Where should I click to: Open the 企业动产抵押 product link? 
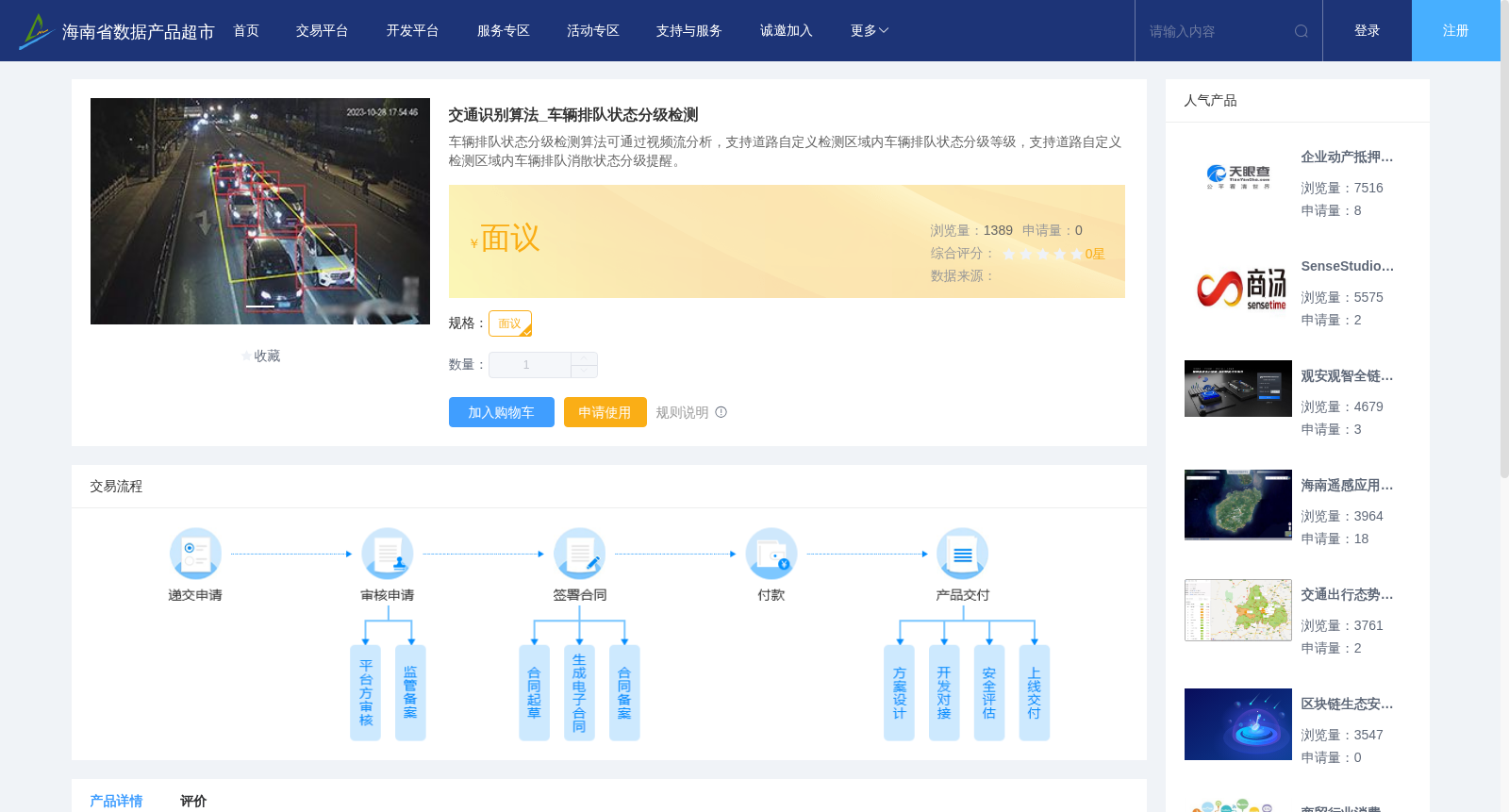1347,157
